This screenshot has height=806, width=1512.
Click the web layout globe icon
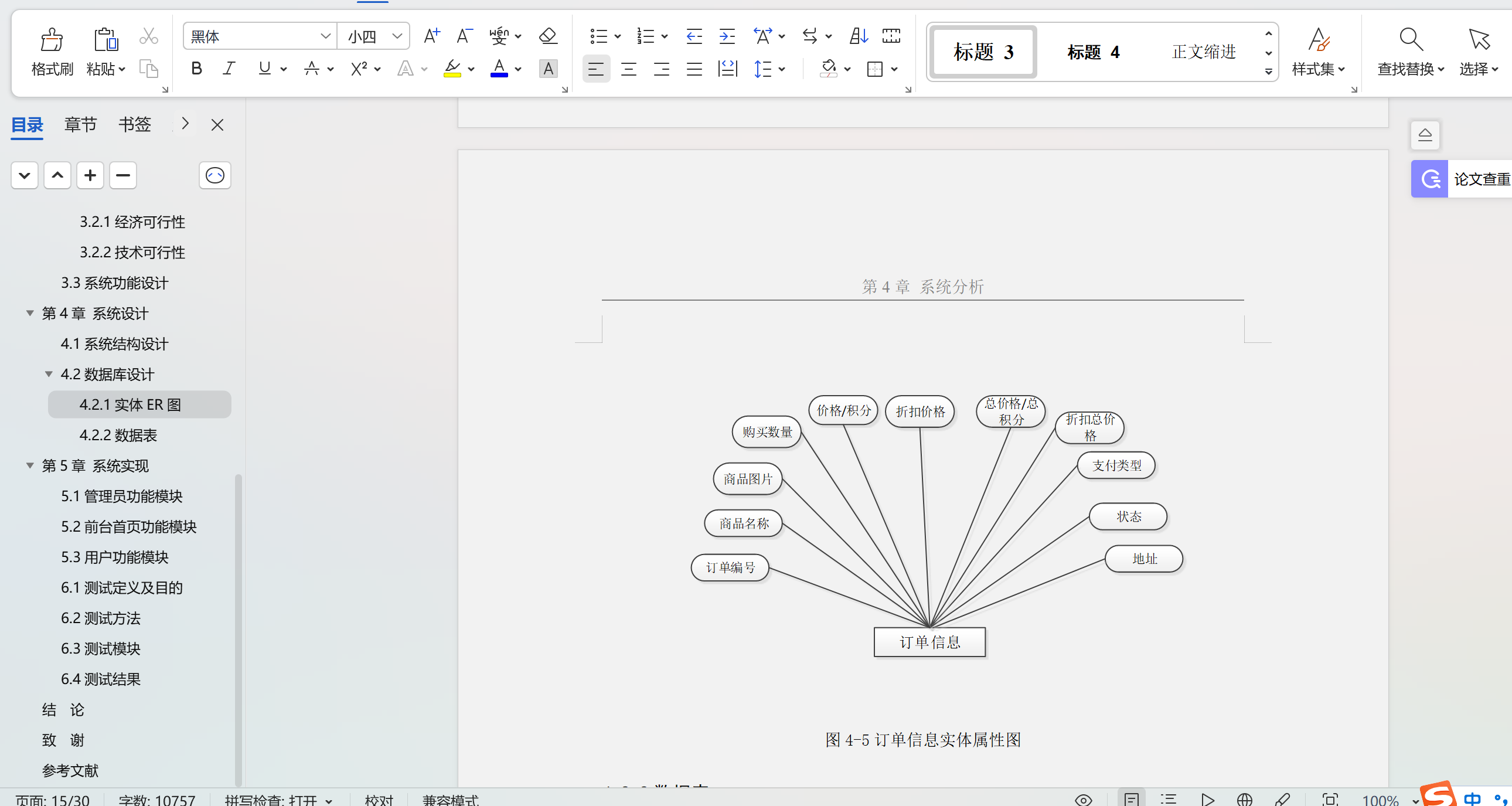[x=1244, y=799]
